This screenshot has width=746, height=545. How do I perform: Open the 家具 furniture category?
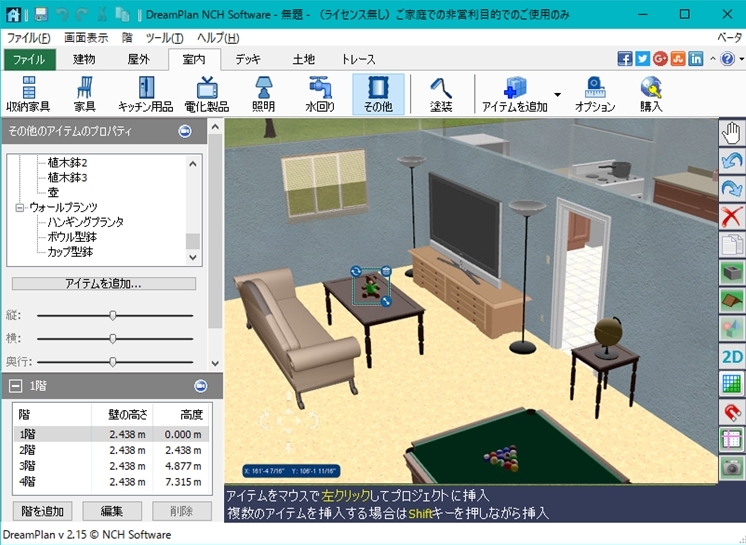point(85,94)
